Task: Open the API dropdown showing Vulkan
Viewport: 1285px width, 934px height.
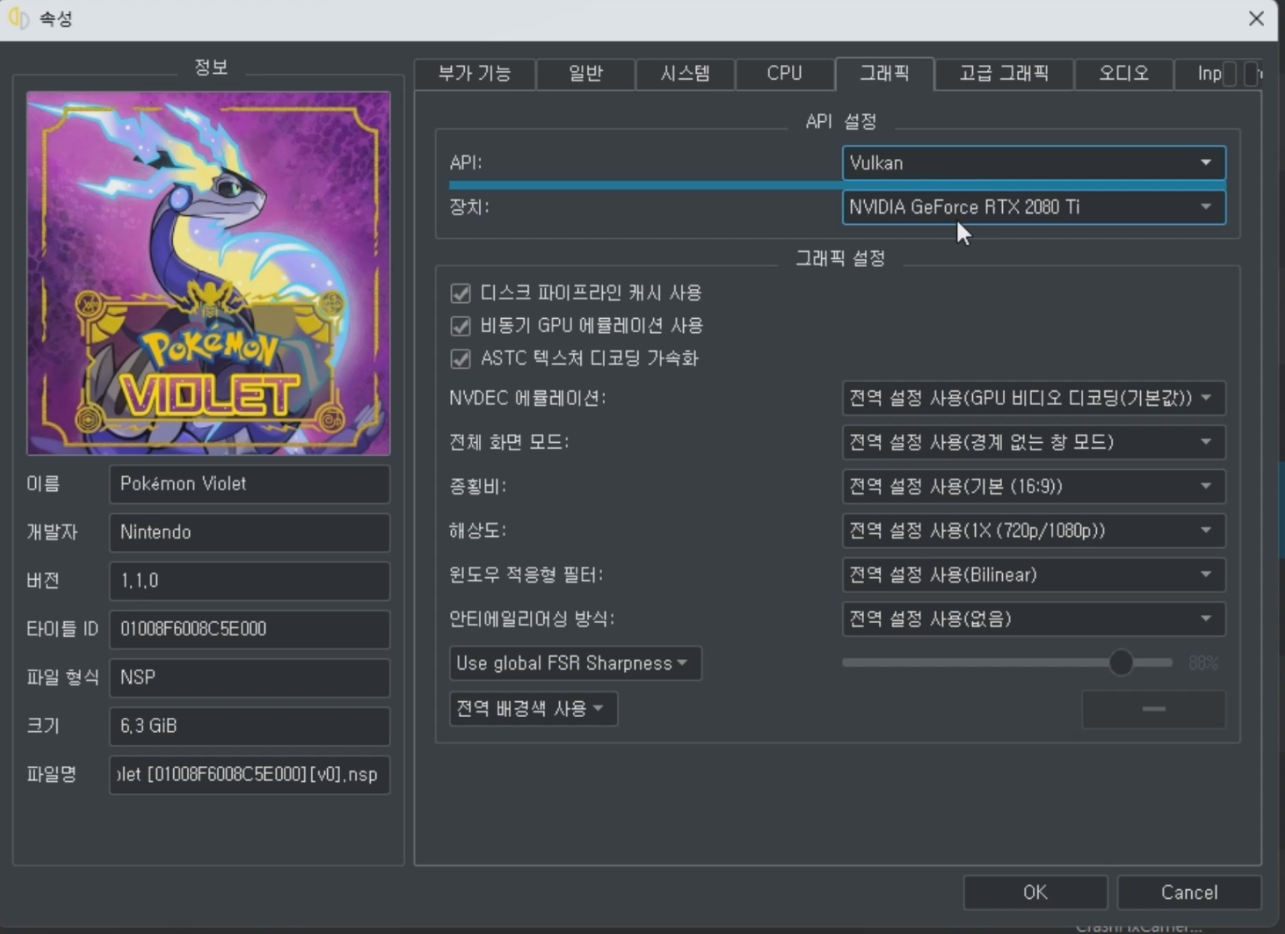Action: 1034,163
